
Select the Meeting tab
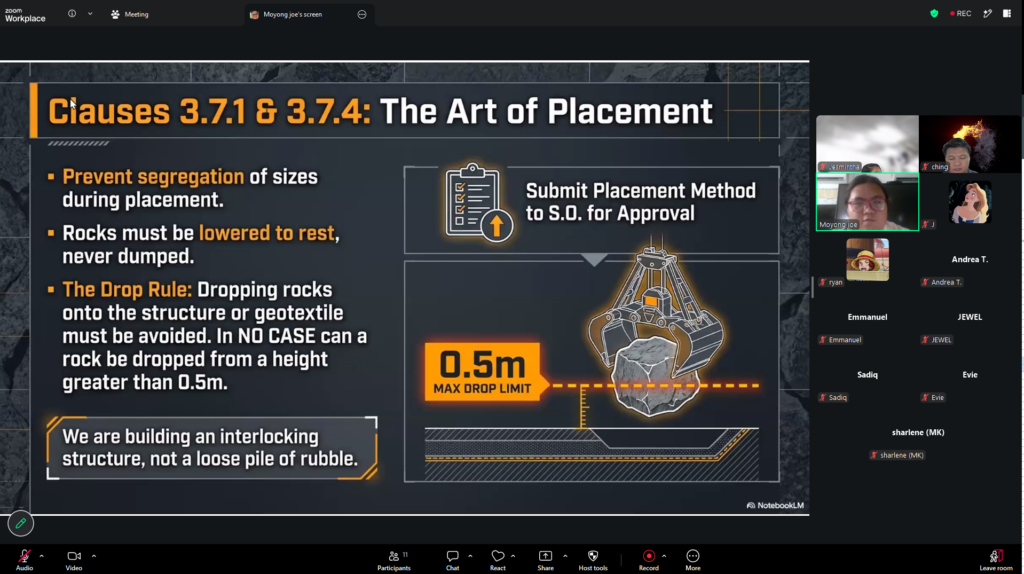130,14
